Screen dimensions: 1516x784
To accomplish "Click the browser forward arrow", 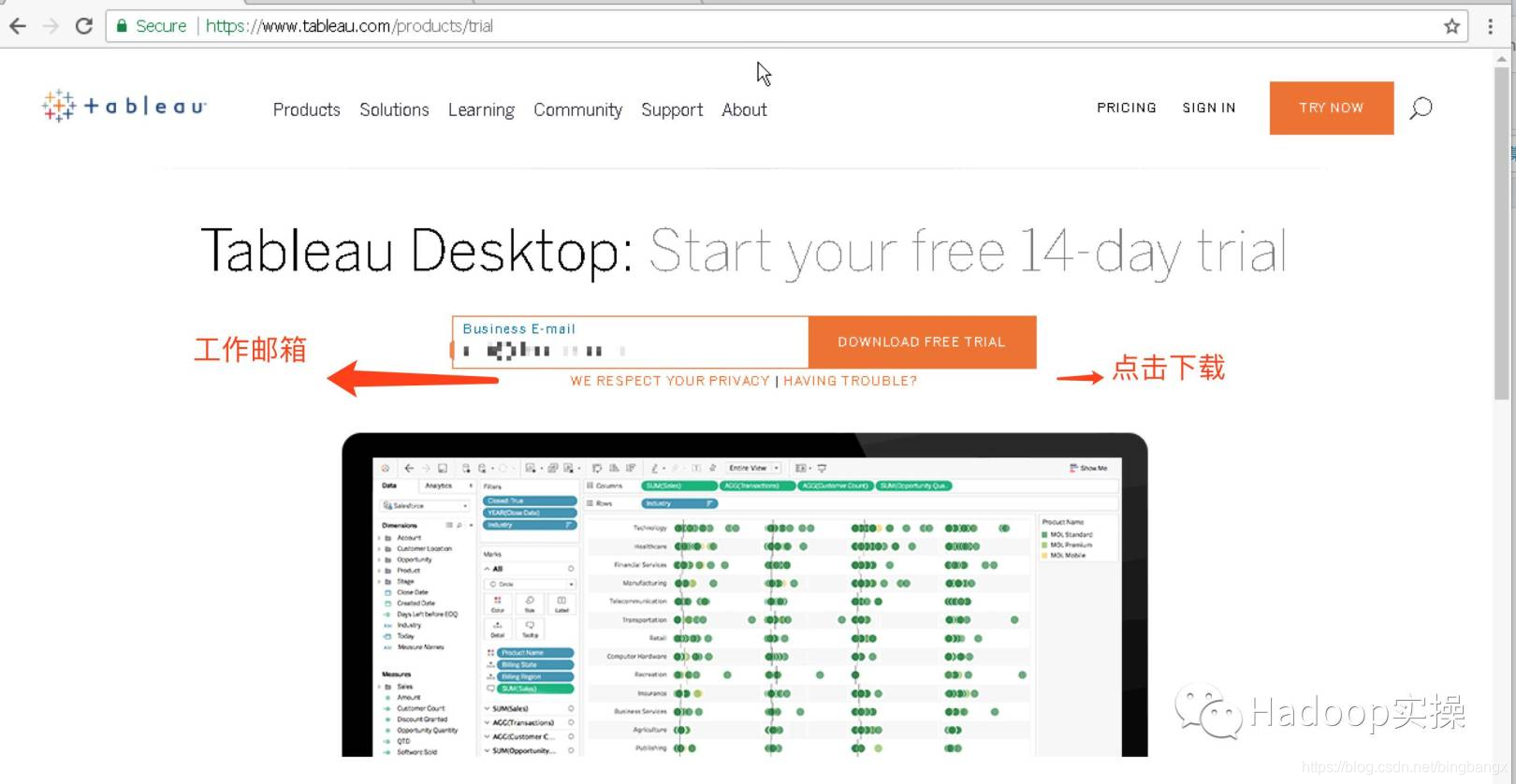I will pyautogui.click(x=51, y=26).
